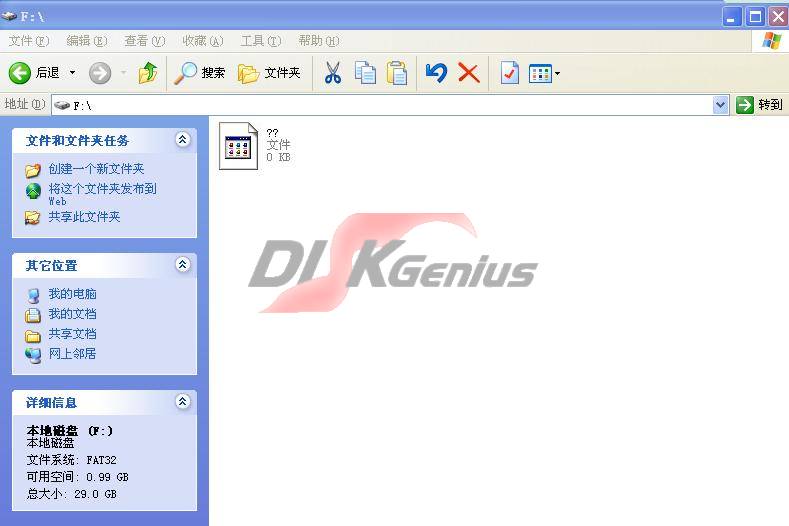Collapse the 详细信息 panel
Screen dimensions: 789x526
click(x=183, y=401)
